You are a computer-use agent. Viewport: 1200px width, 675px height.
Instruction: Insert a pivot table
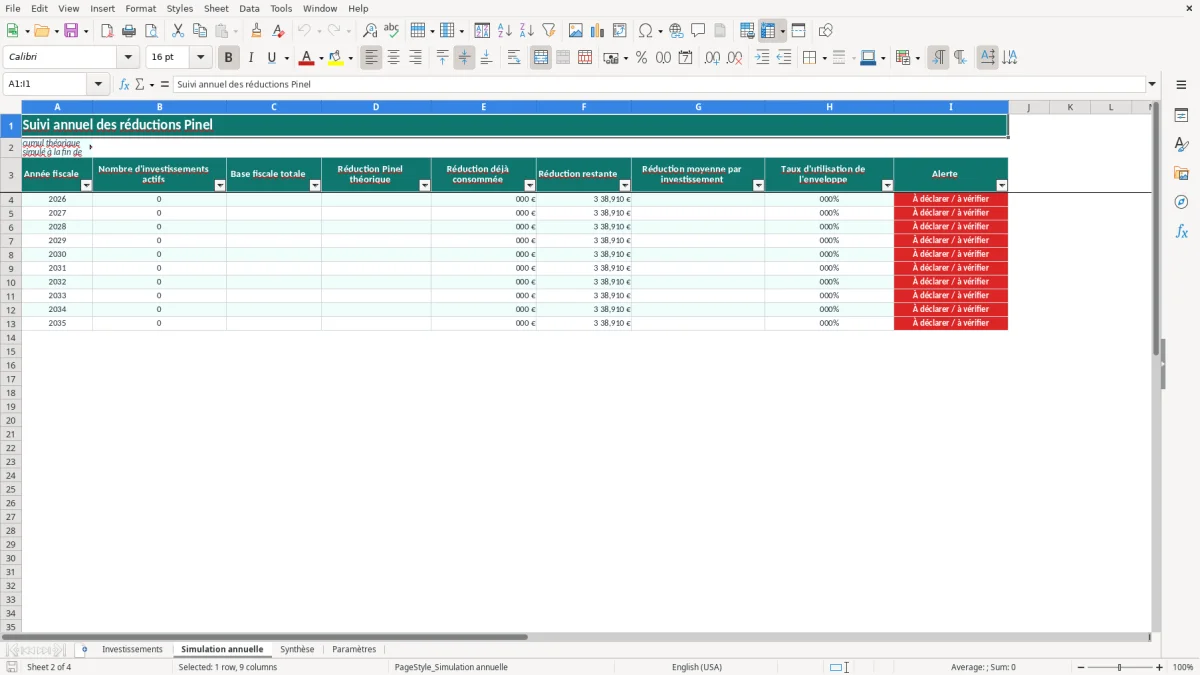620,31
